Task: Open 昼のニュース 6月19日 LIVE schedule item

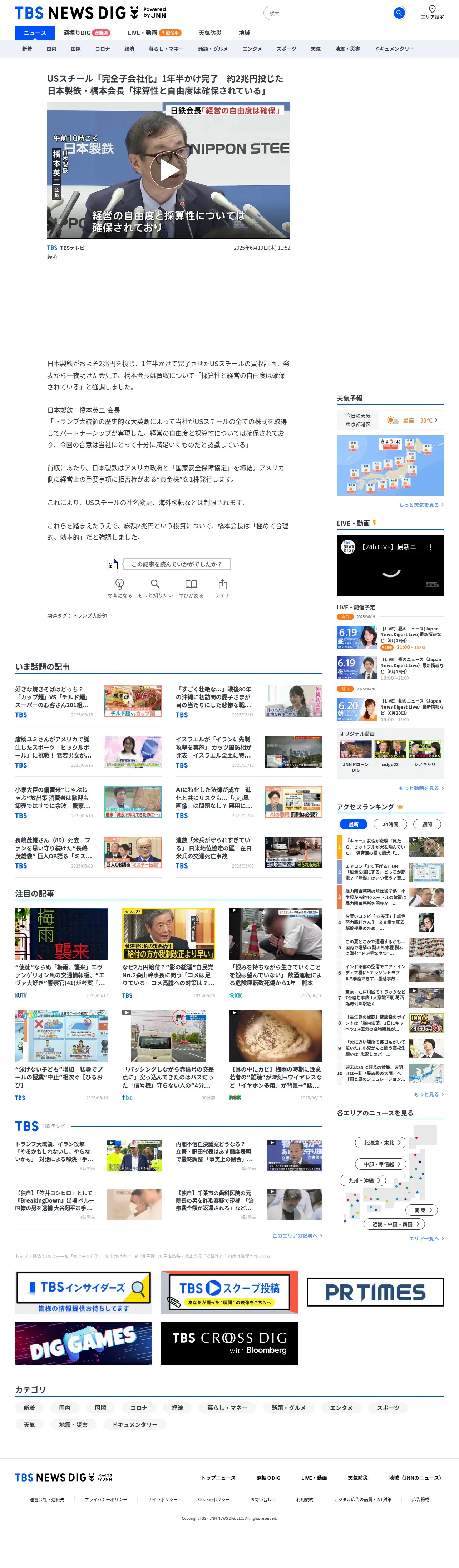Action: (390, 637)
